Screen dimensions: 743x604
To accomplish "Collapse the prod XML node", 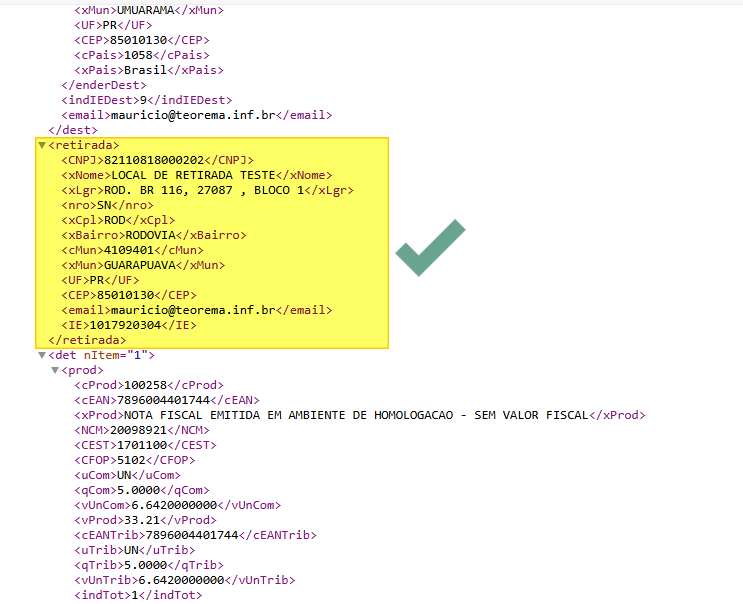I will coord(55,370).
